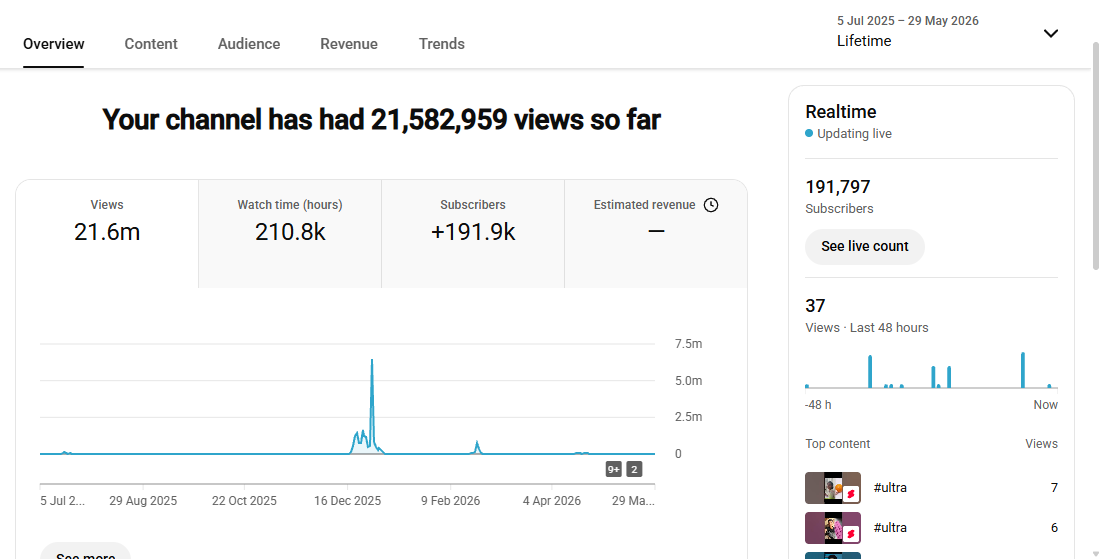The image size is (1100, 559).
Task: Switch to the Content tab
Action: tap(151, 43)
